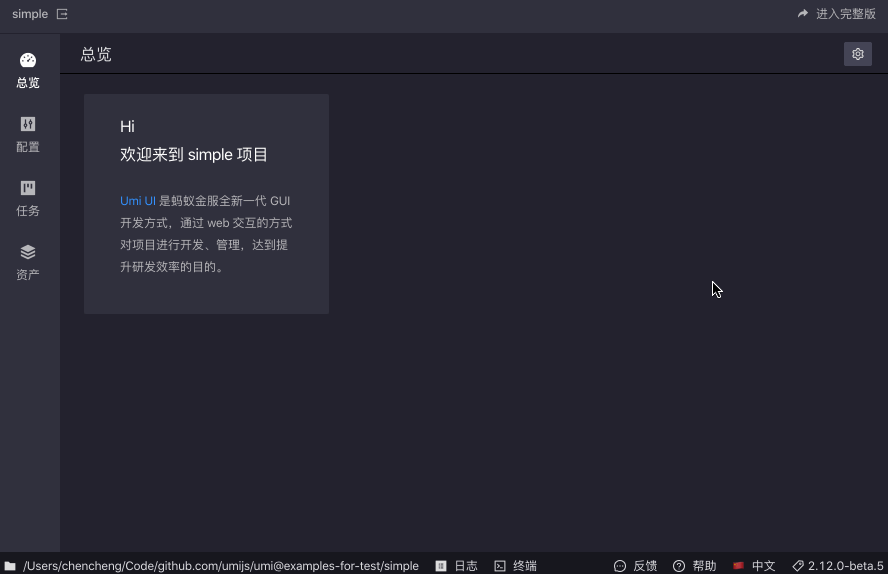Click the folder icon in status bar
Screen dimensions: 888x574
(x=10, y=566)
